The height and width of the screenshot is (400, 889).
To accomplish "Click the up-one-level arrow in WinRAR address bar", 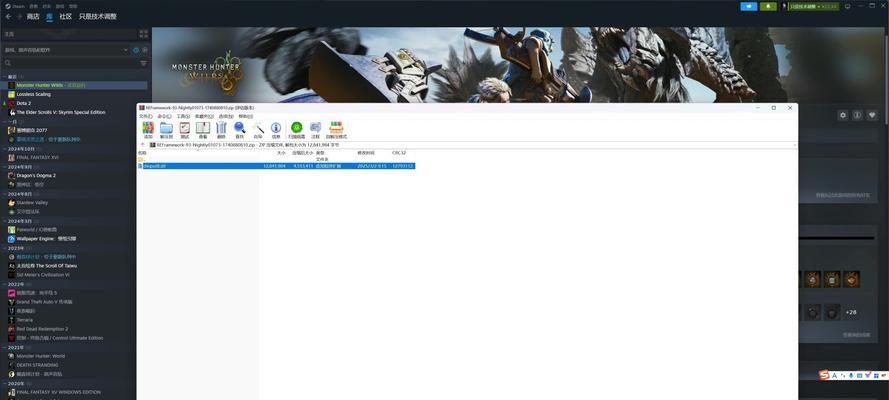I will tap(143, 145).
